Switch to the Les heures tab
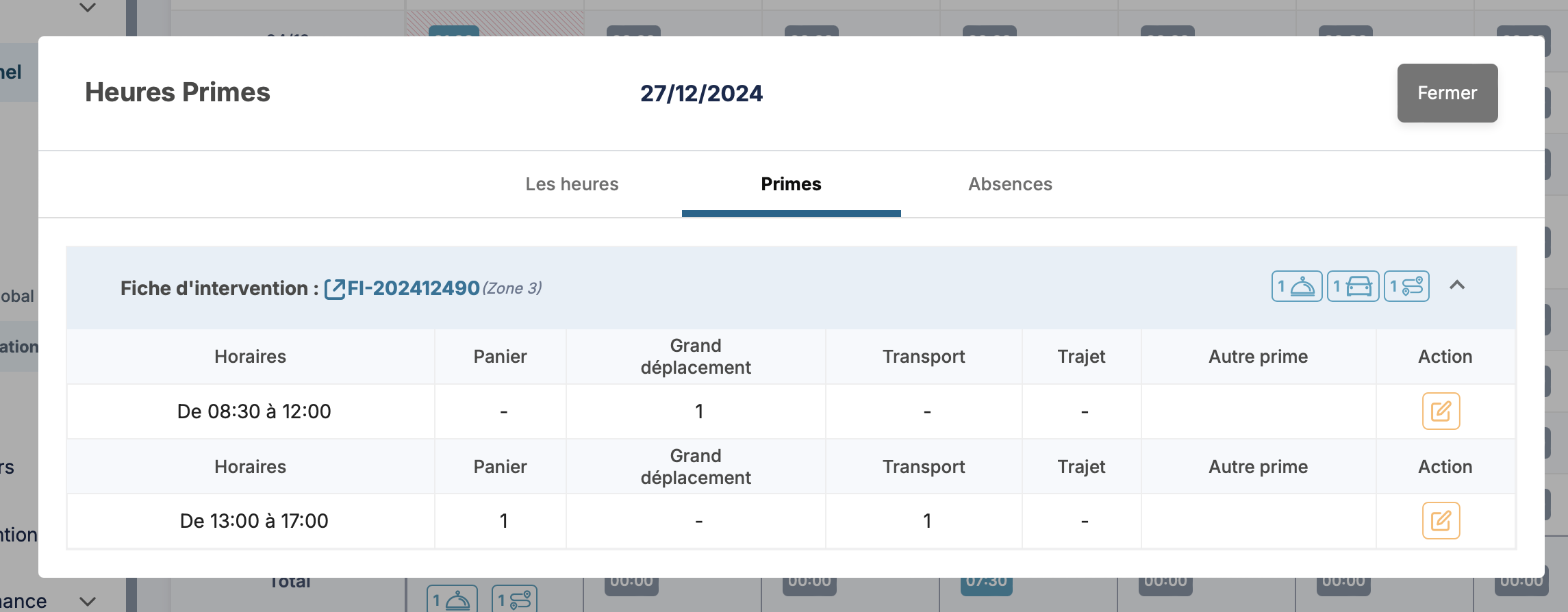The height and width of the screenshot is (612, 1568). [x=572, y=184]
